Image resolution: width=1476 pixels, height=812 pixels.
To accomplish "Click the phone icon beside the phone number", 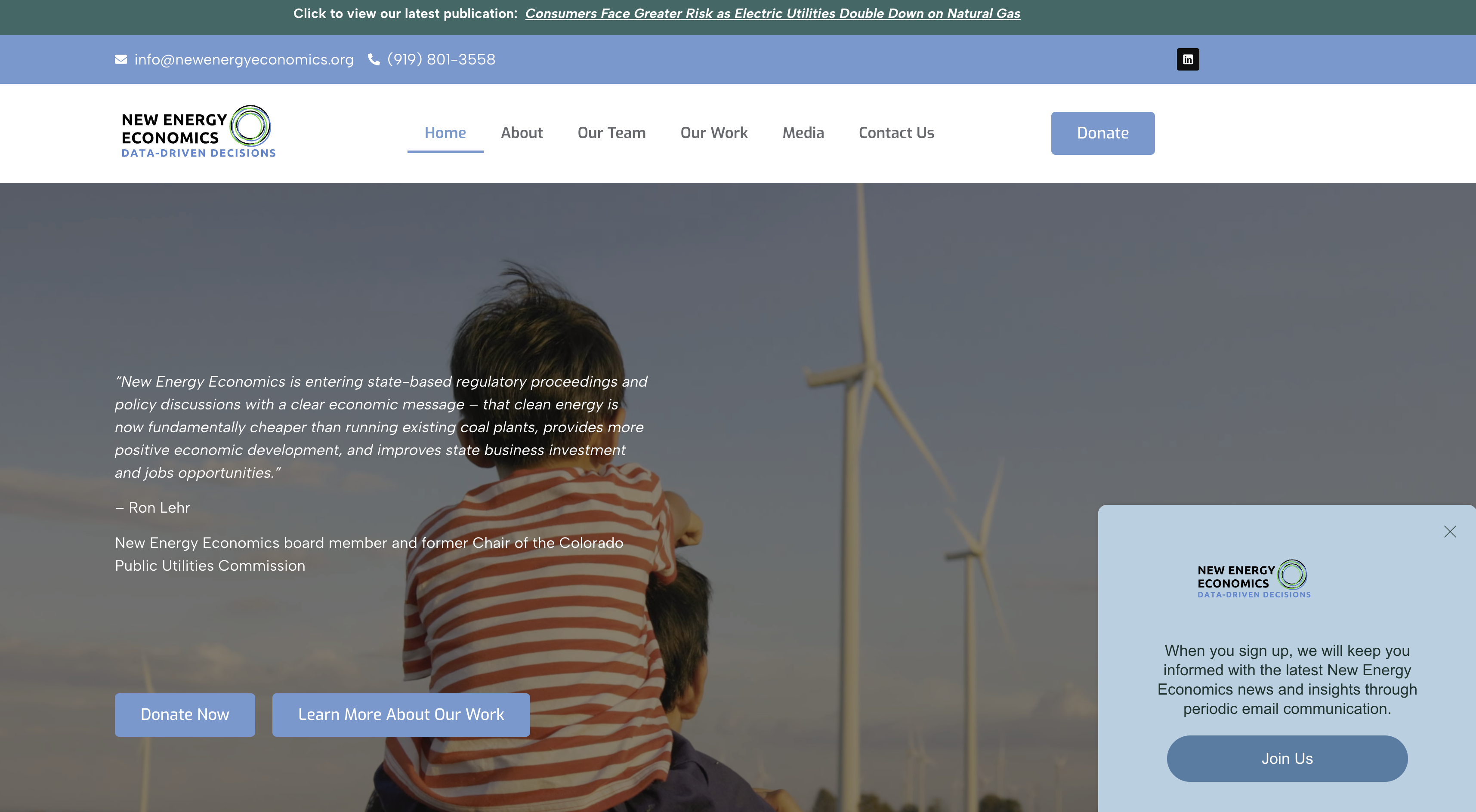I will [373, 59].
